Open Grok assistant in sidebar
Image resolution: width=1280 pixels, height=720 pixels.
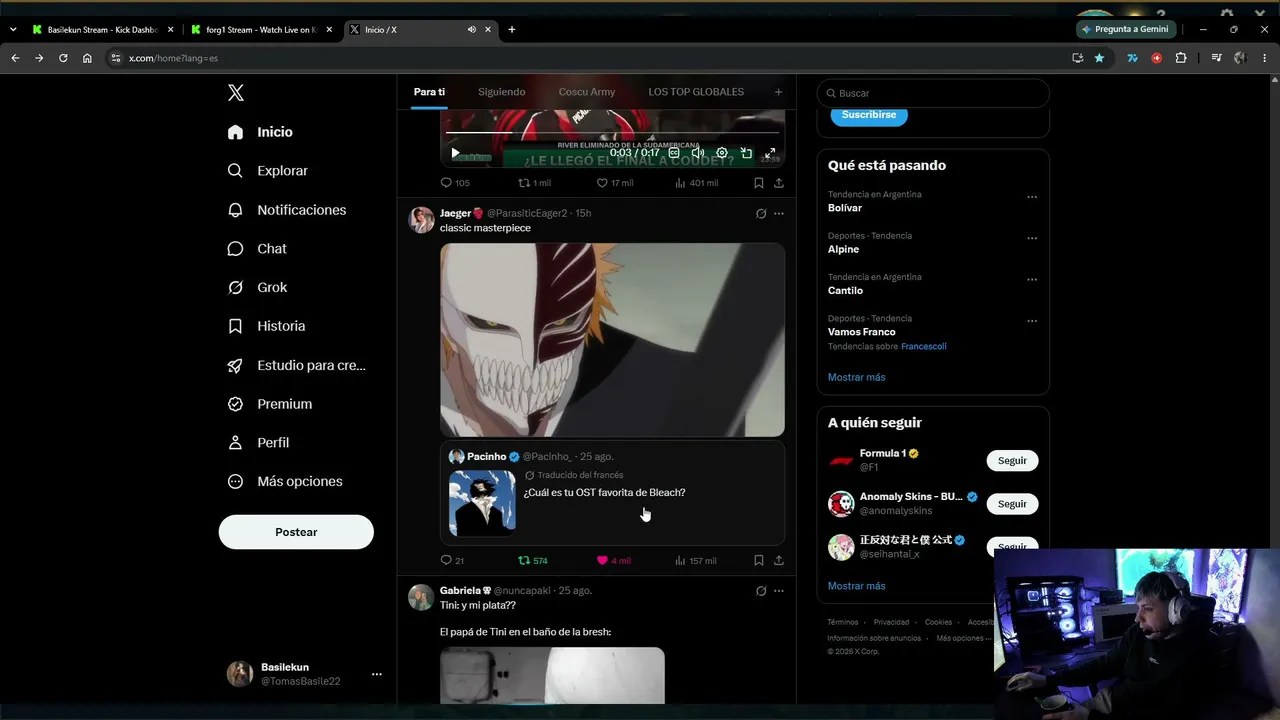coord(258,287)
